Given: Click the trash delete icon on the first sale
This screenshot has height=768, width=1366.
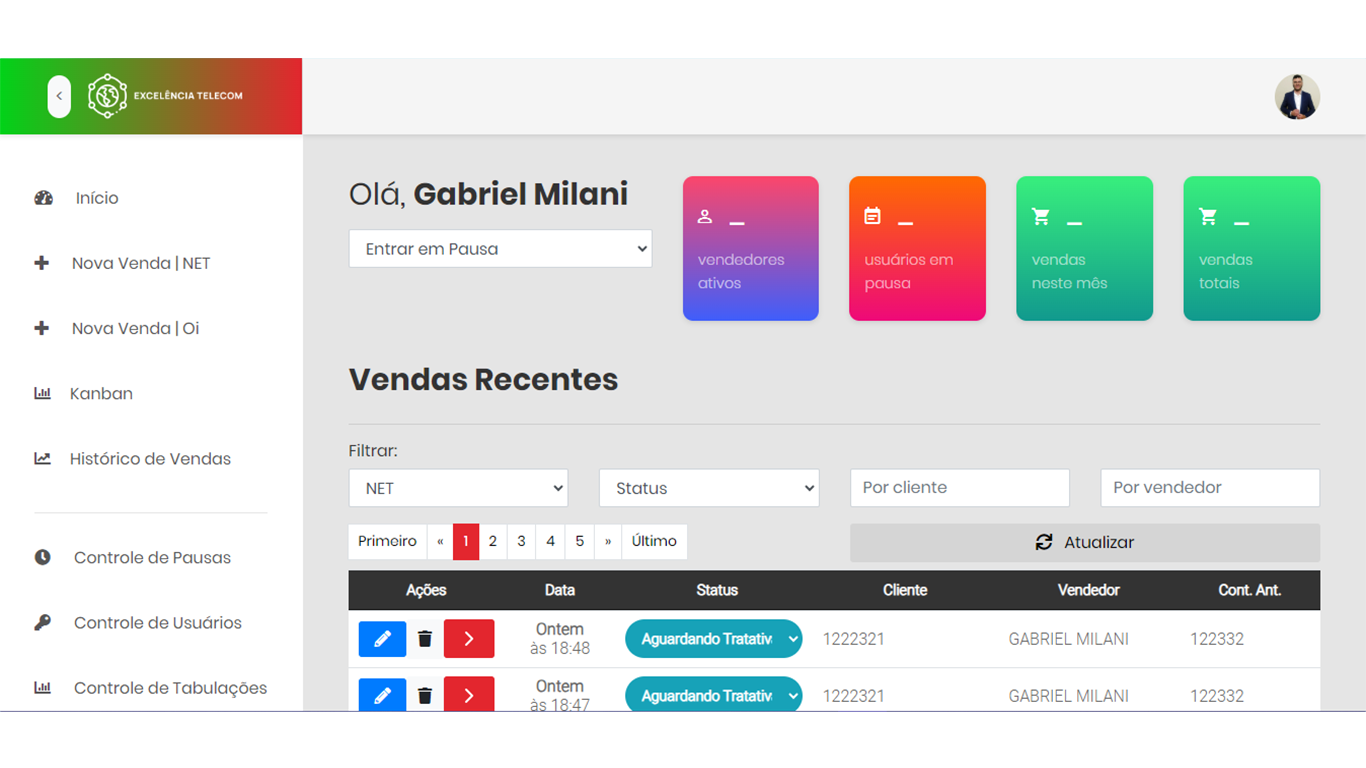Looking at the screenshot, I should (x=424, y=638).
